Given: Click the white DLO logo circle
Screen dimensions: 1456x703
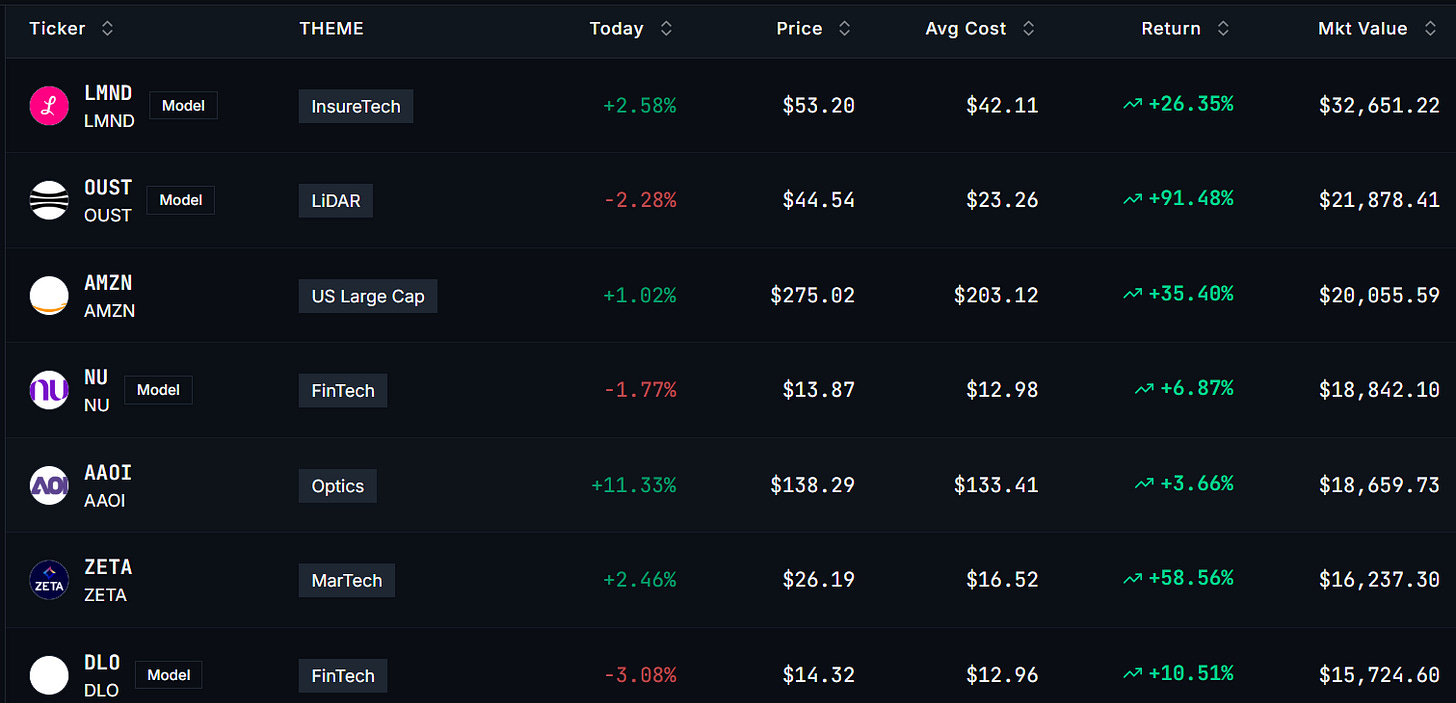Looking at the screenshot, I should tap(49, 675).
